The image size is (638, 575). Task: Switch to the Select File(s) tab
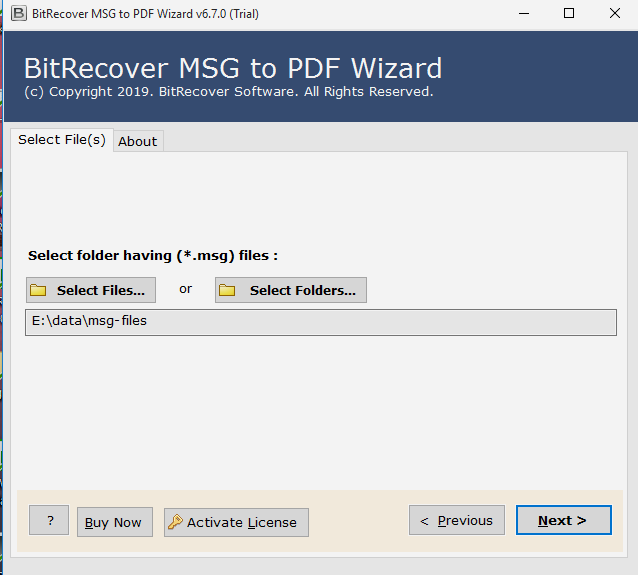(x=62, y=140)
